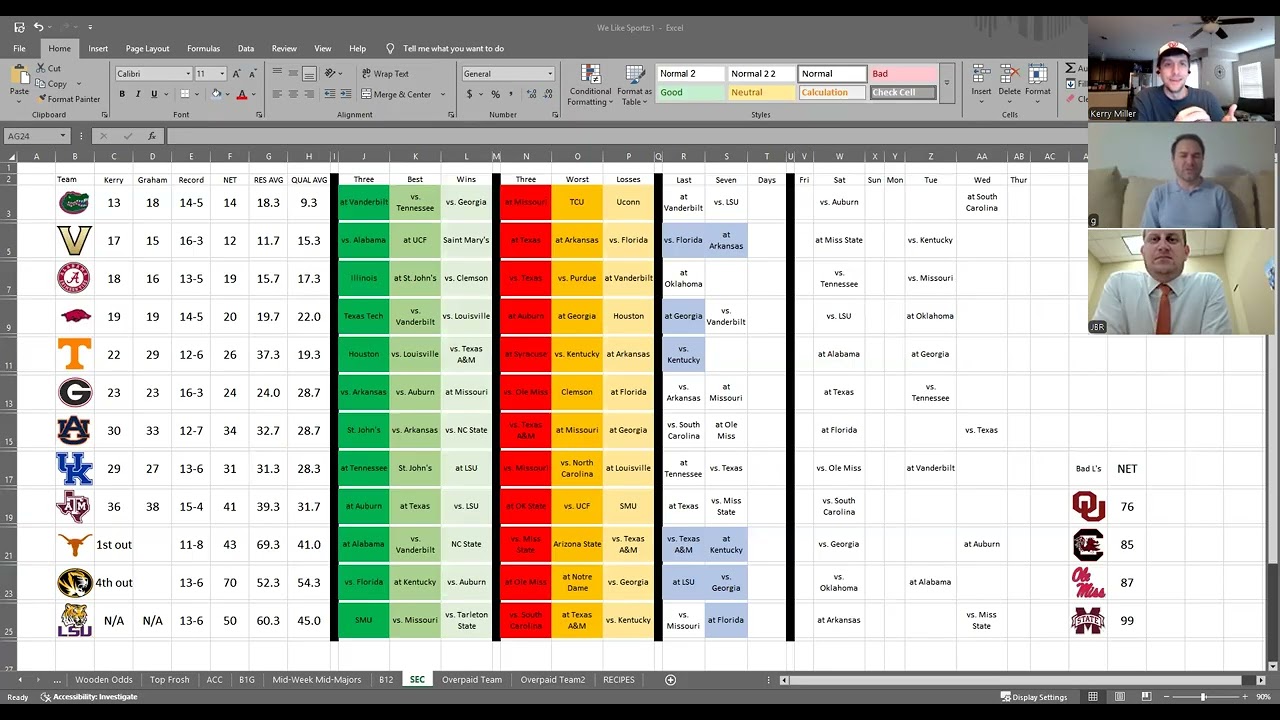This screenshot has height=720, width=1280.
Task: Click Tell me what you want to do
Action: 445,48
